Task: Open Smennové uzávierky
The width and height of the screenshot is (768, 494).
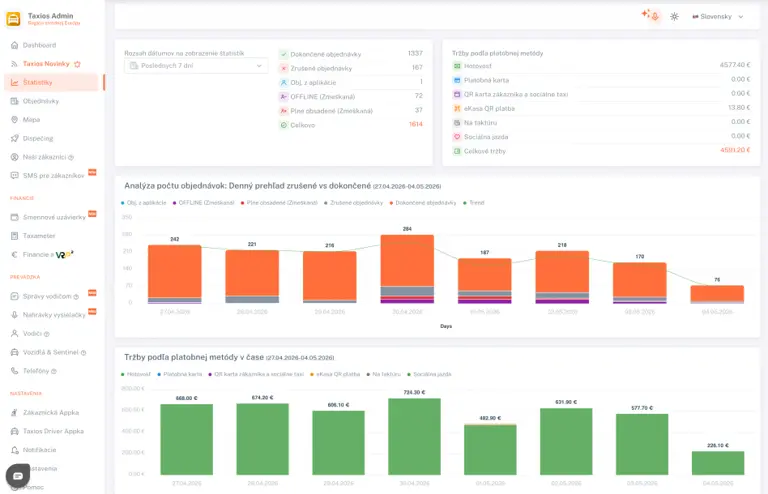Action: pos(54,217)
